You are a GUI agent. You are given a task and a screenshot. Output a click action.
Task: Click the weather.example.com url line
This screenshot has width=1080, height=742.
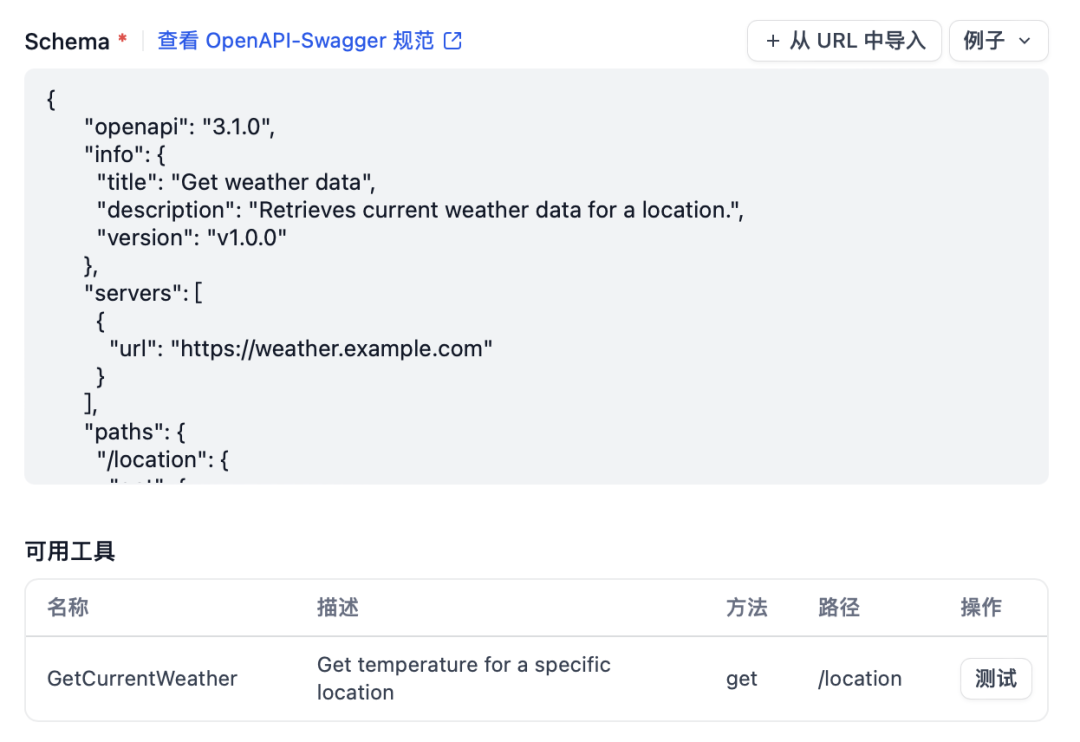(x=301, y=349)
